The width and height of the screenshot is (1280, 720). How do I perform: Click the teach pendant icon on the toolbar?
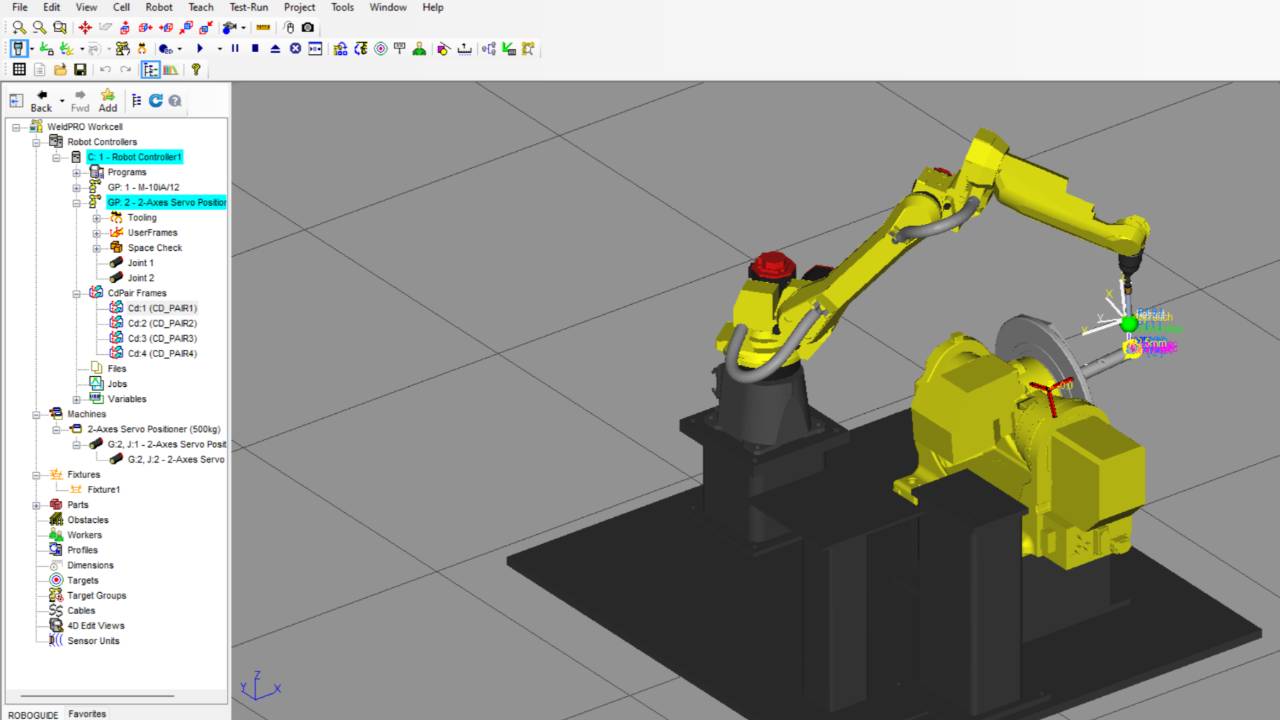point(17,48)
